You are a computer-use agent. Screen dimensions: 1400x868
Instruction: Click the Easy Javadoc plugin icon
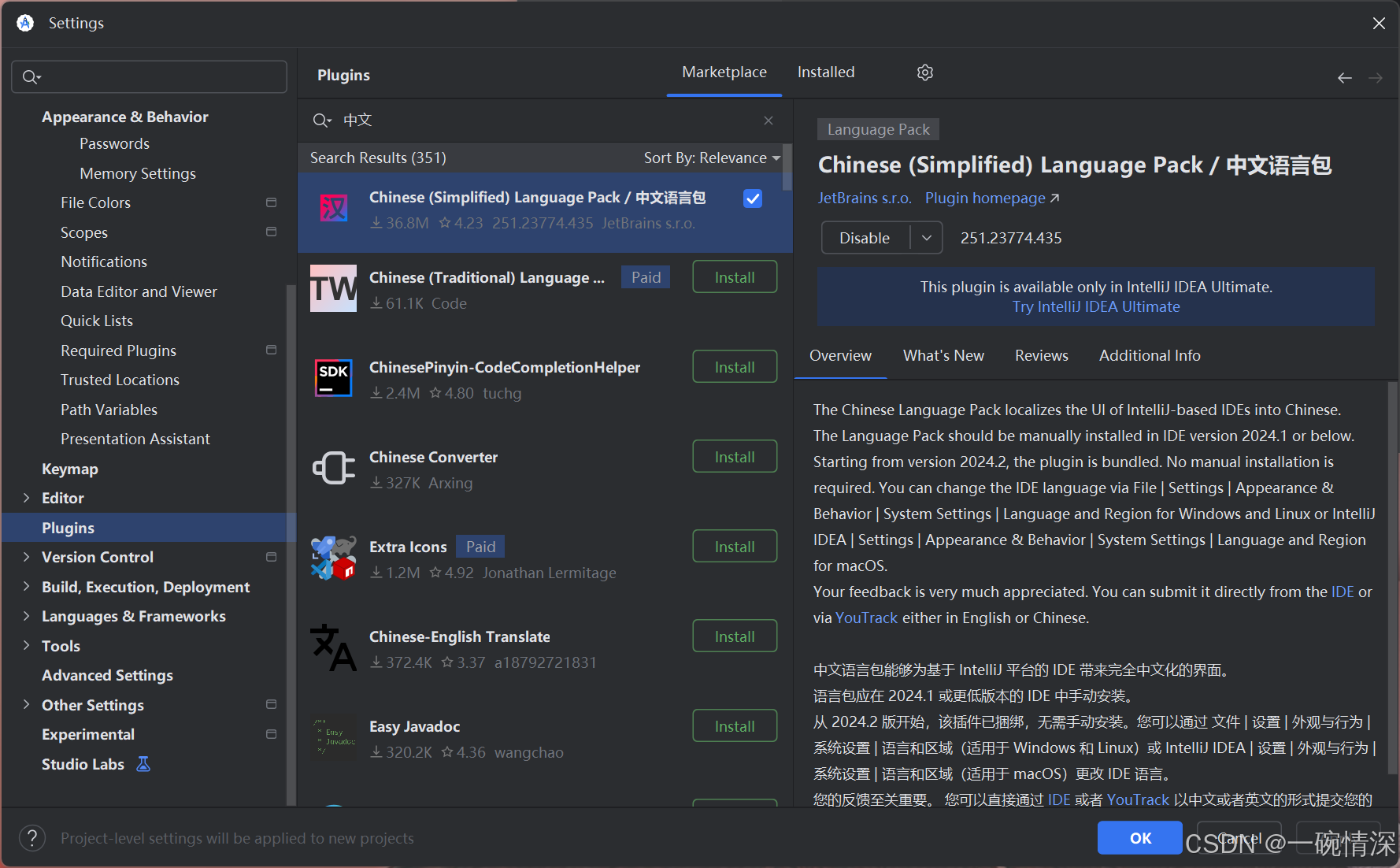334,737
